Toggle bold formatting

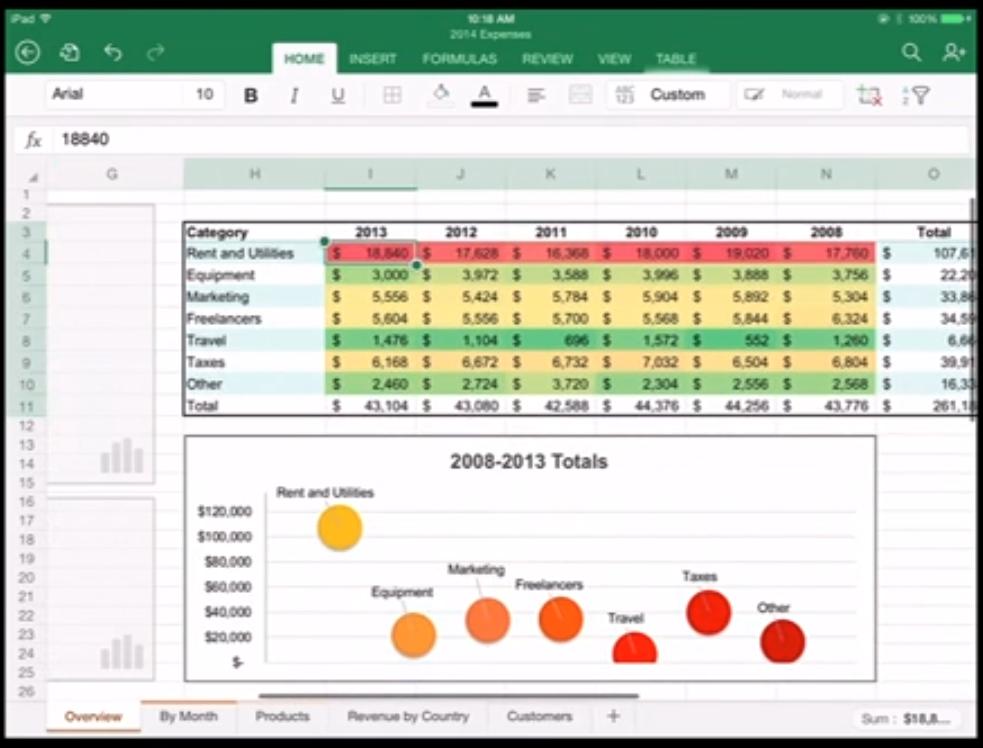(251, 94)
